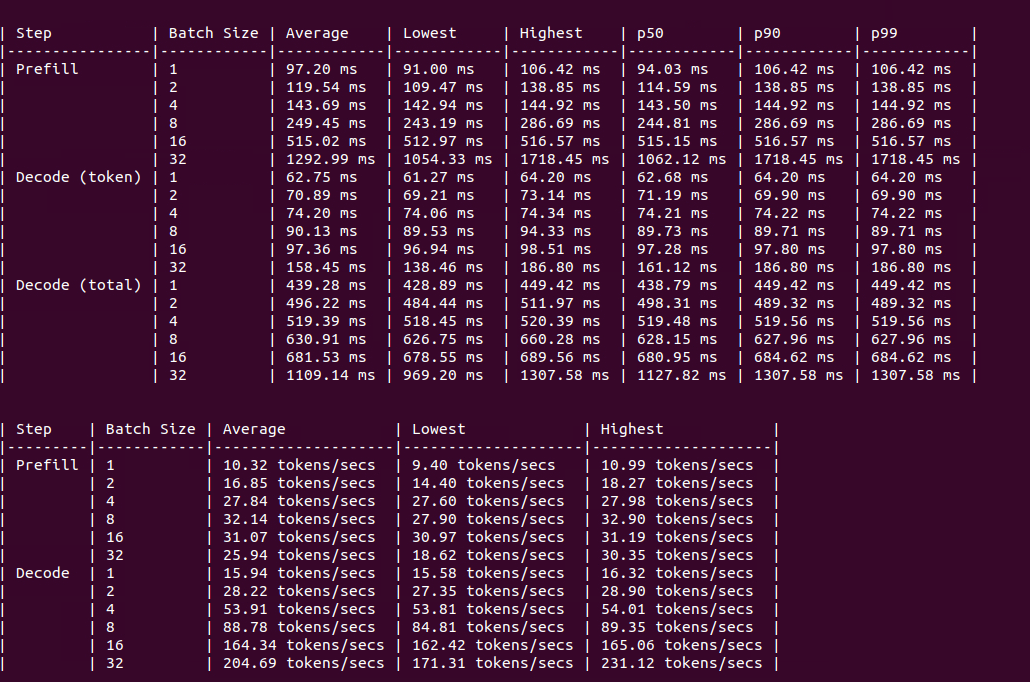
Task: Click the Step header of the bottom table
Action: click(x=34, y=429)
